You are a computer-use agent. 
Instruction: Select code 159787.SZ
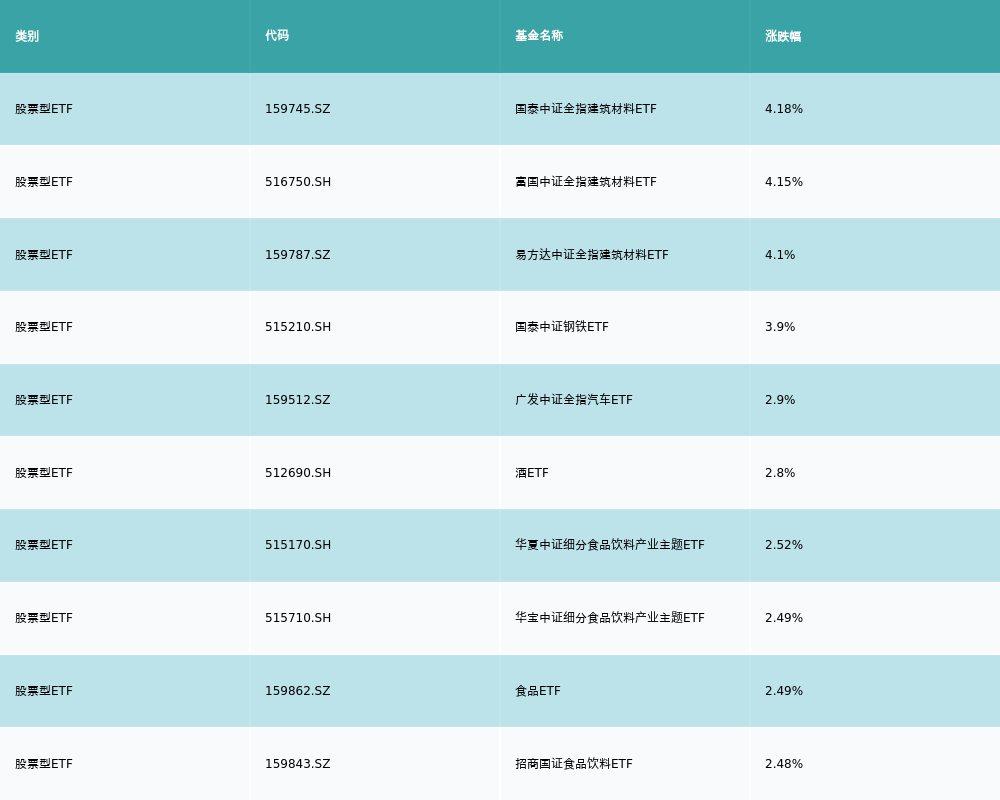(x=298, y=255)
